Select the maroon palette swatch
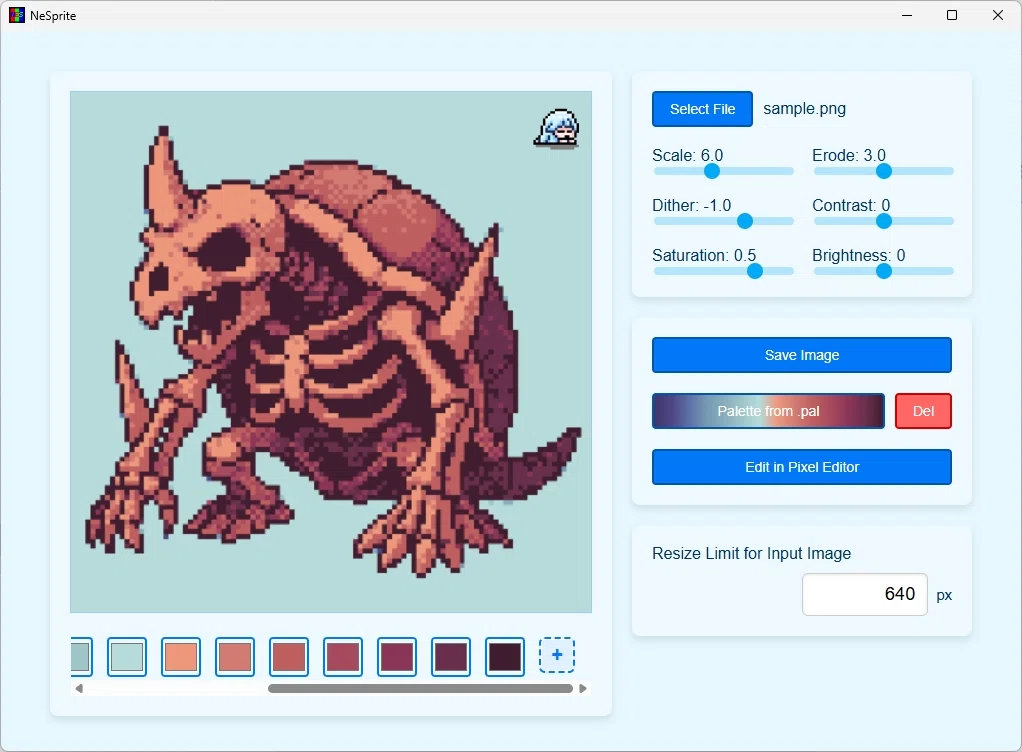The height and width of the screenshot is (752, 1022). [397, 656]
